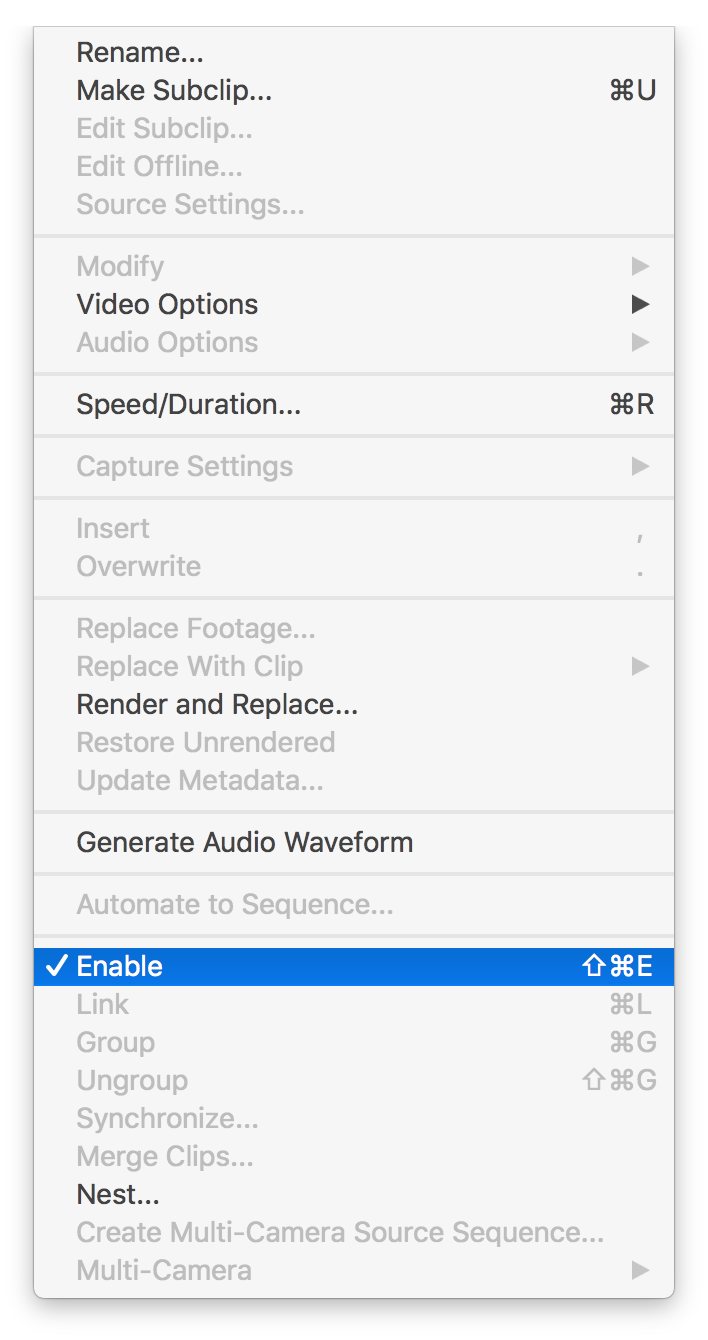Click the Modify submenu arrow
Image resolution: width=708 pixels, height=1340 pixels.
click(640, 267)
